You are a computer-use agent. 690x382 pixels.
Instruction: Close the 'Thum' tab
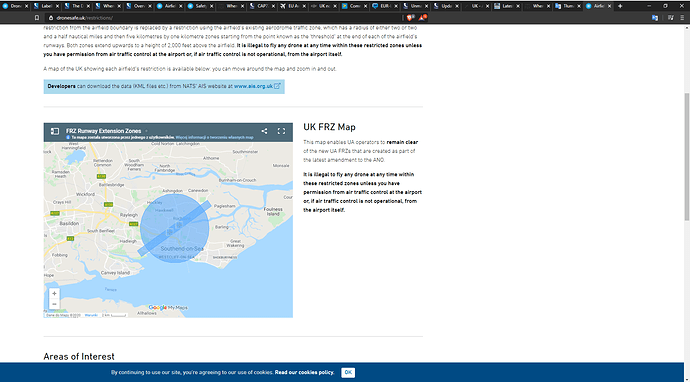(579, 6)
